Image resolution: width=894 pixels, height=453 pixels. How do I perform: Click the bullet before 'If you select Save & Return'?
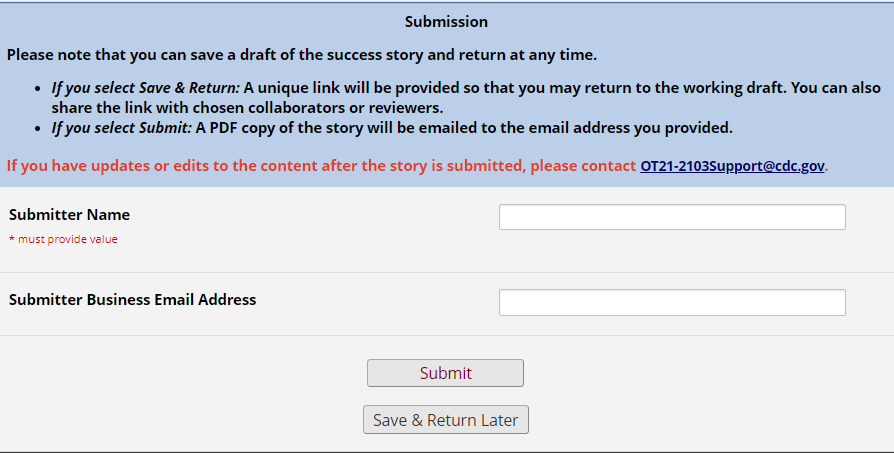point(38,88)
